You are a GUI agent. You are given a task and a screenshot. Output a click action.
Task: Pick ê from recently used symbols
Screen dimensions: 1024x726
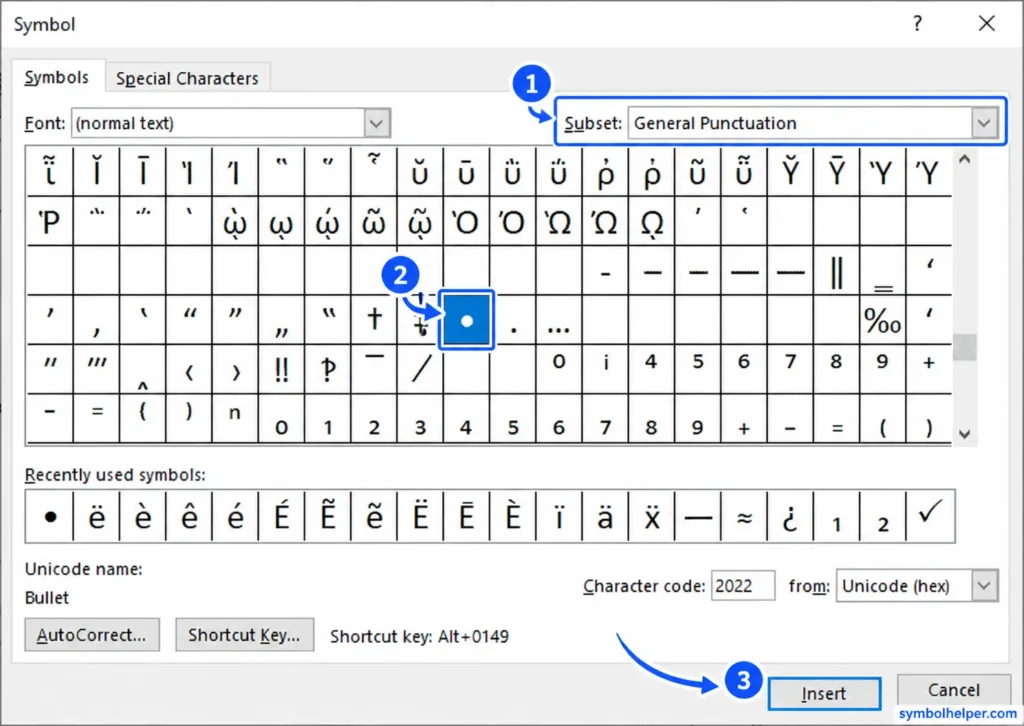189,516
